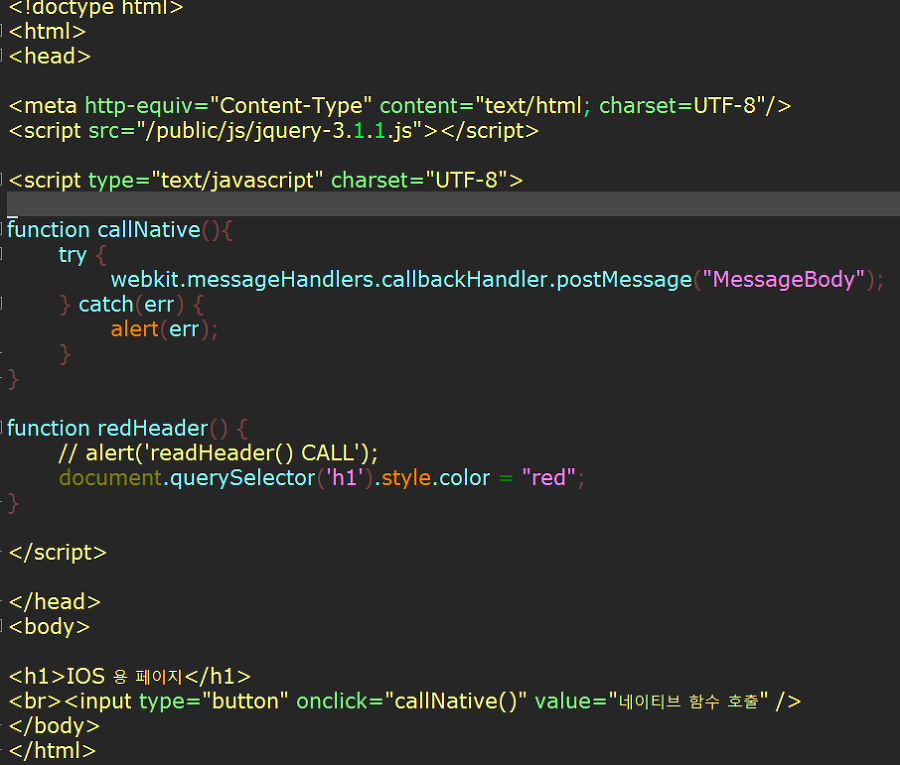Click the src attribute of the jquery script tag
The height and width of the screenshot is (765, 900).
pyautogui.click(x=104, y=131)
